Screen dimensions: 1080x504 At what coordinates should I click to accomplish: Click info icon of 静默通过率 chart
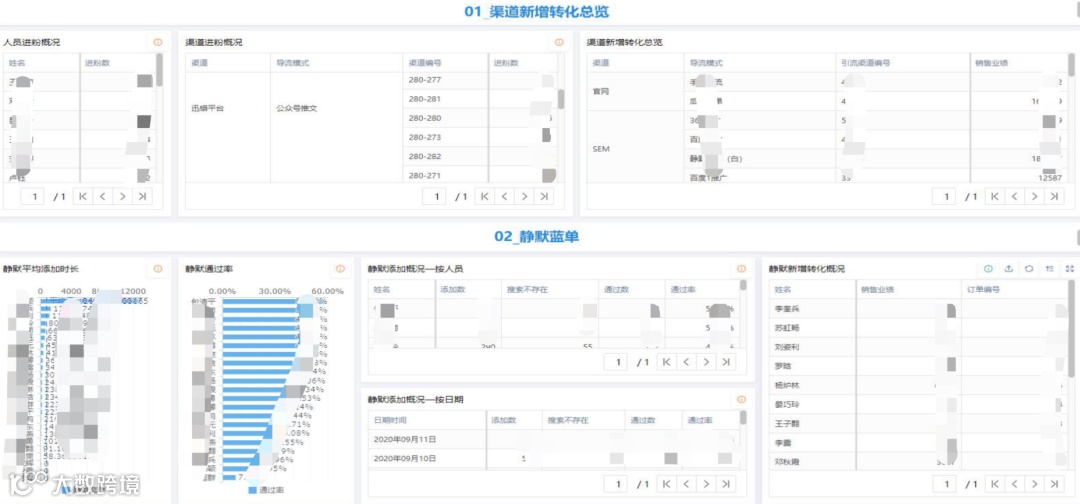[x=340, y=269]
